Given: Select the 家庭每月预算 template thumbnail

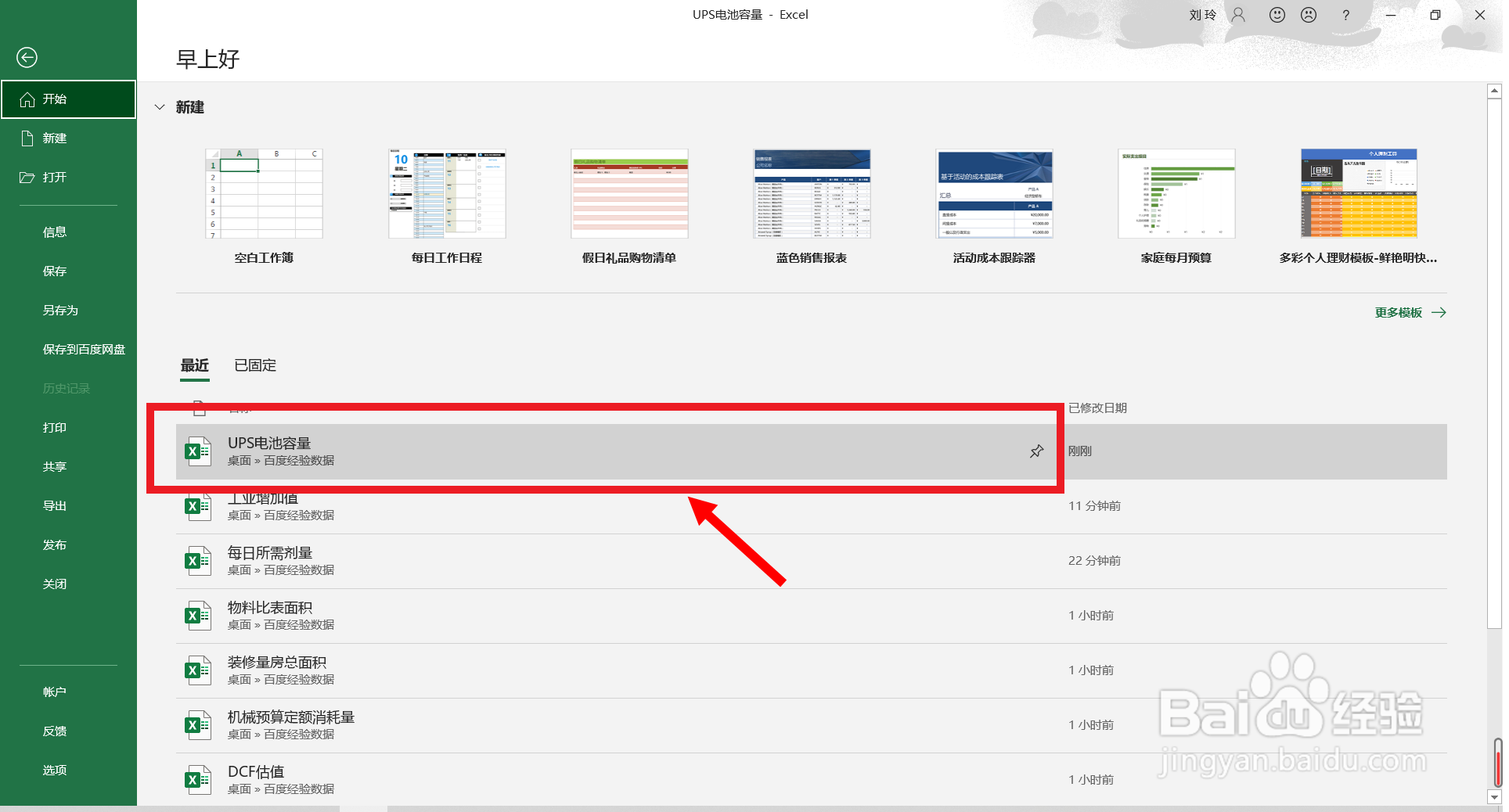Looking at the screenshot, I should [x=1176, y=193].
